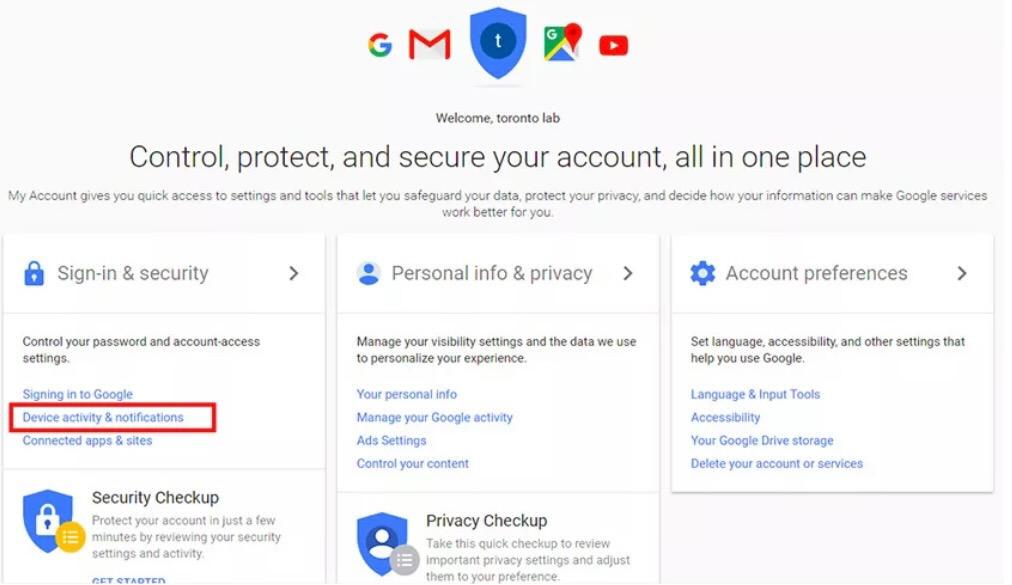1012x585 pixels.
Task: Open Connected apps & sites link
Action: click(88, 440)
